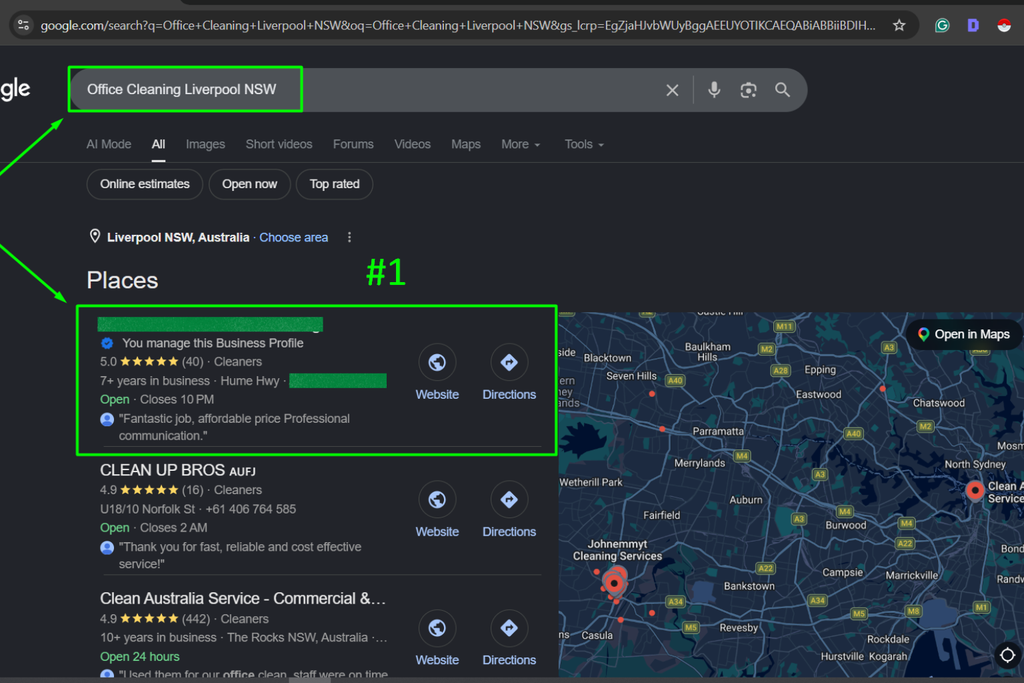
Task: Get Directions to Clean Australia Service
Action: (x=509, y=639)
